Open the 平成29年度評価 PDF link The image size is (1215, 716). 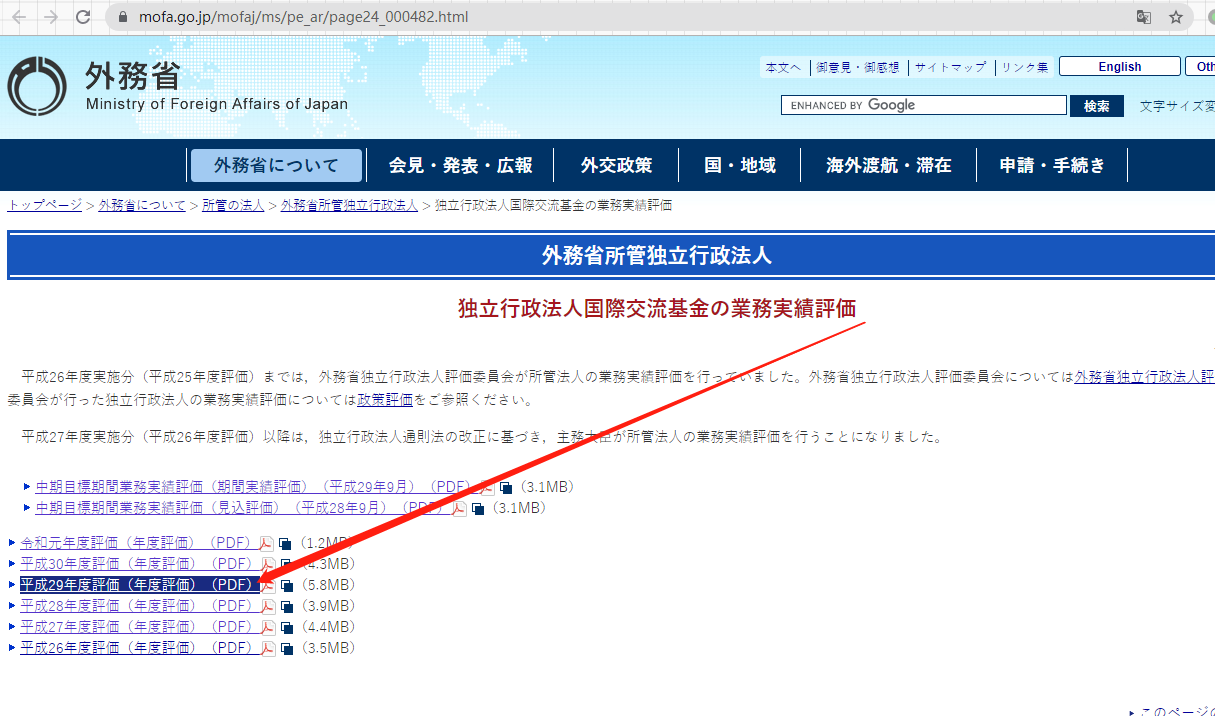pos(137,585)
